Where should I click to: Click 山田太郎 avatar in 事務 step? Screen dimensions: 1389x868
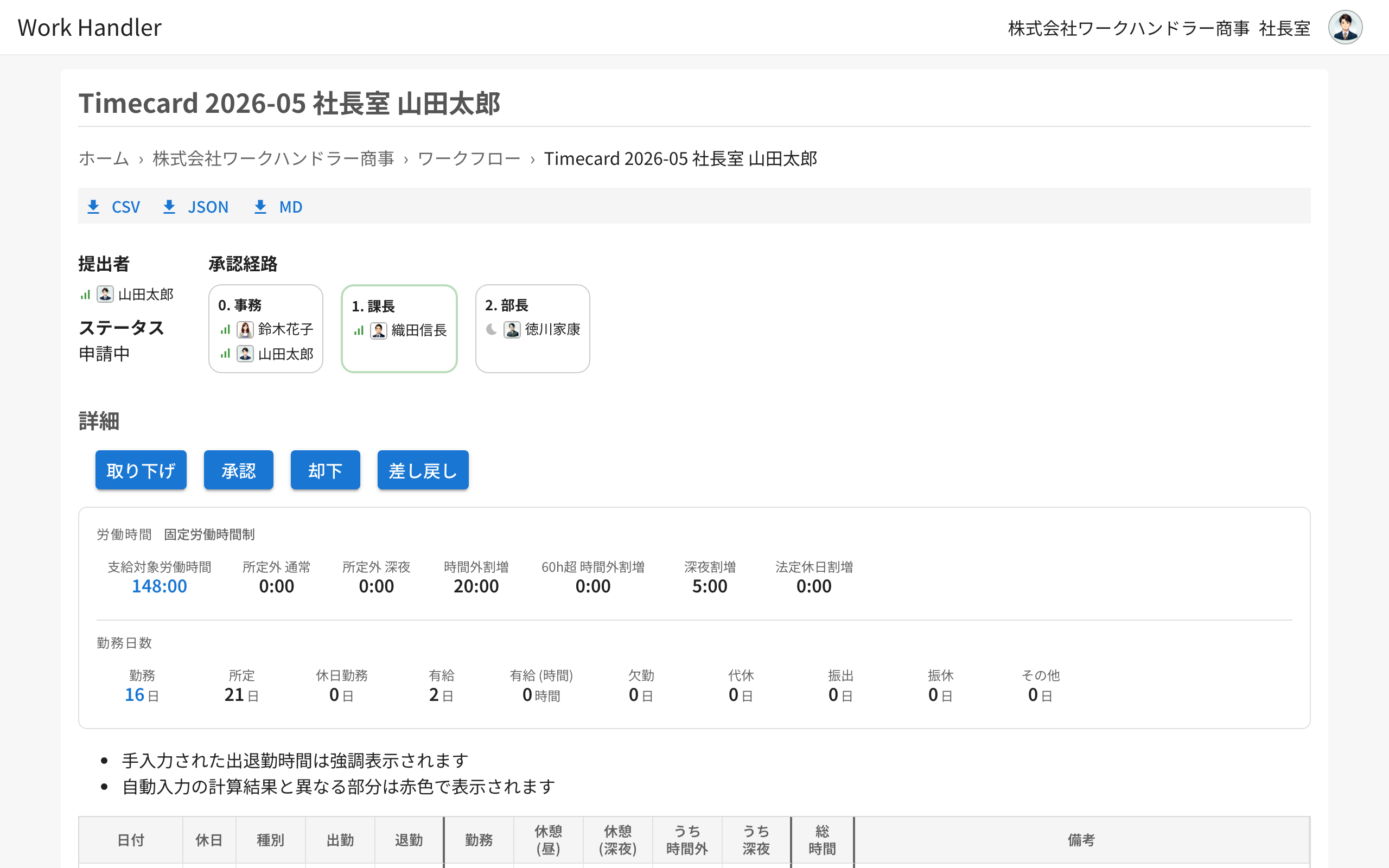coord(245,354)
